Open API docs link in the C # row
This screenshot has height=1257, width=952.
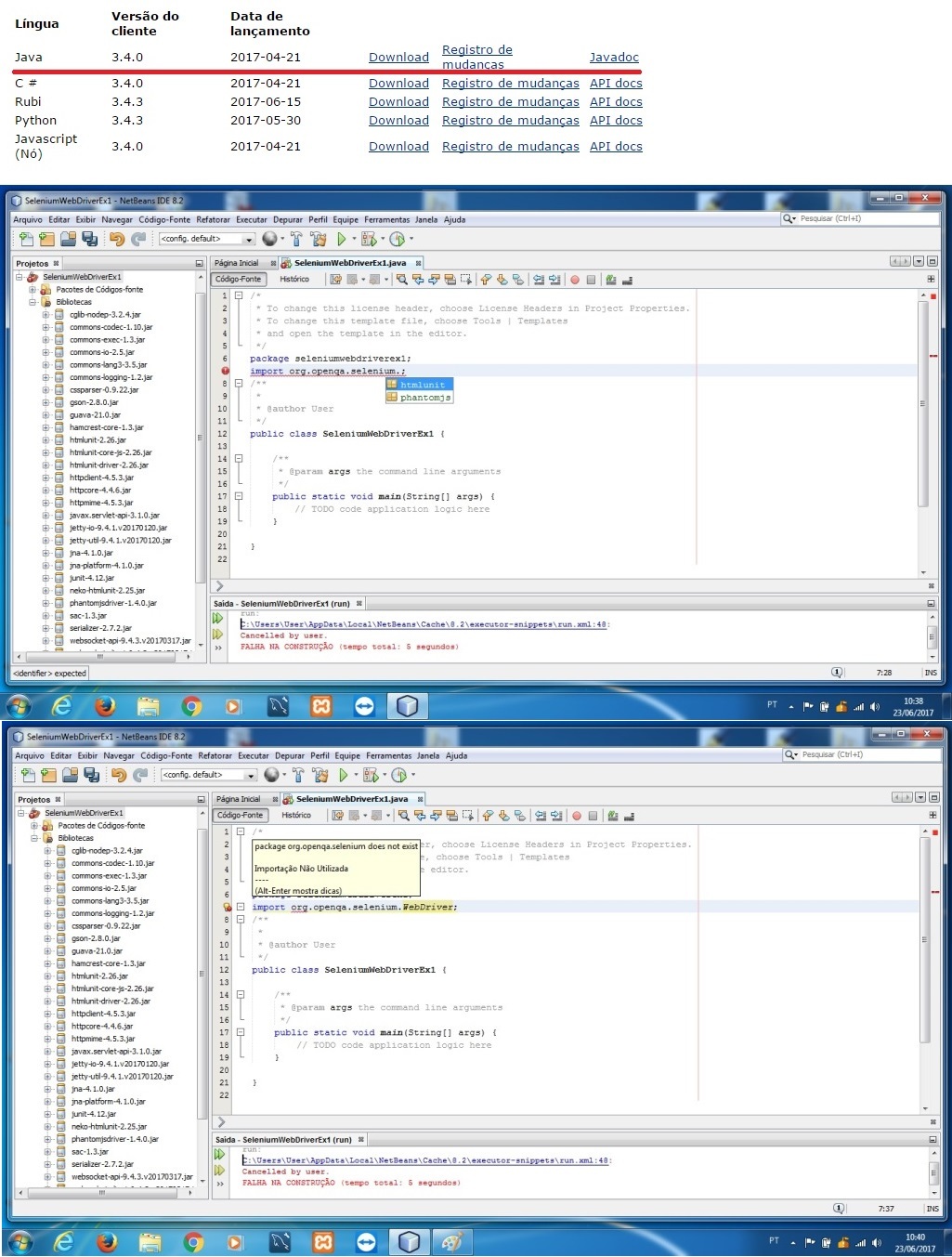tap(616, 83)
